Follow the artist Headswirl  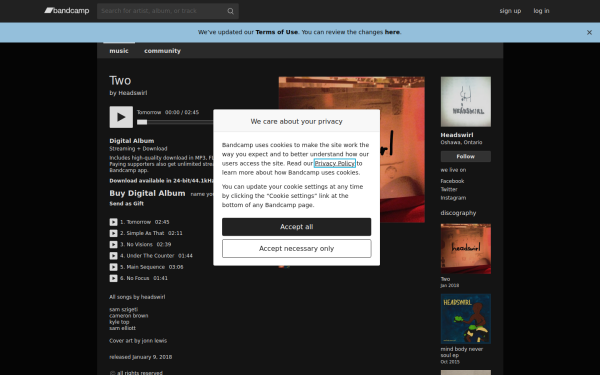point(466,157)
